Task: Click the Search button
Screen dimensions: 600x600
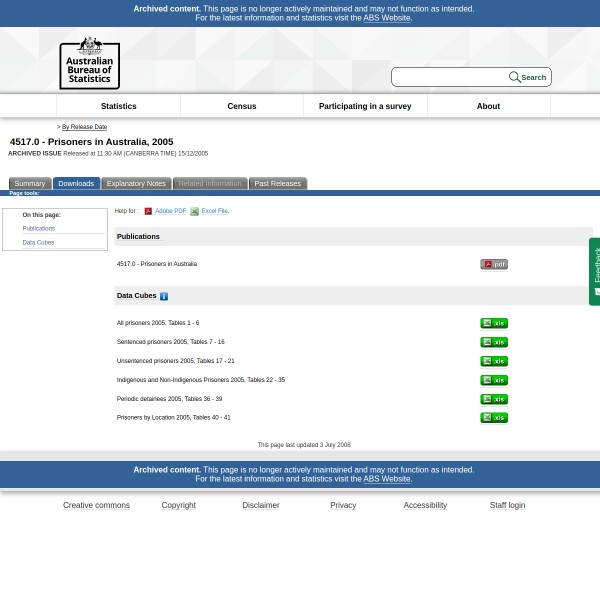Action: 528,77
